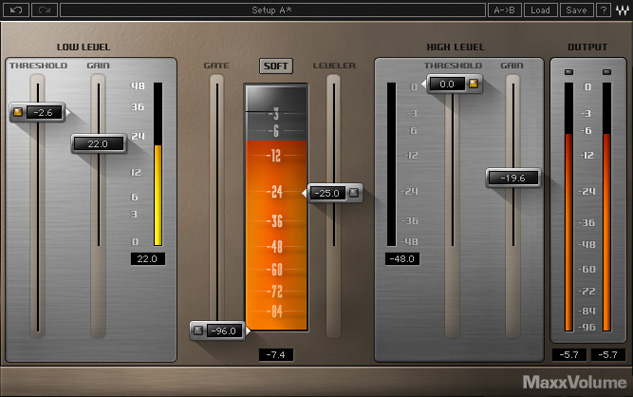This screenshot has height=397, width=633.
Task: Click Gate threshold value -96.0
Action: (x=224, y=331)
